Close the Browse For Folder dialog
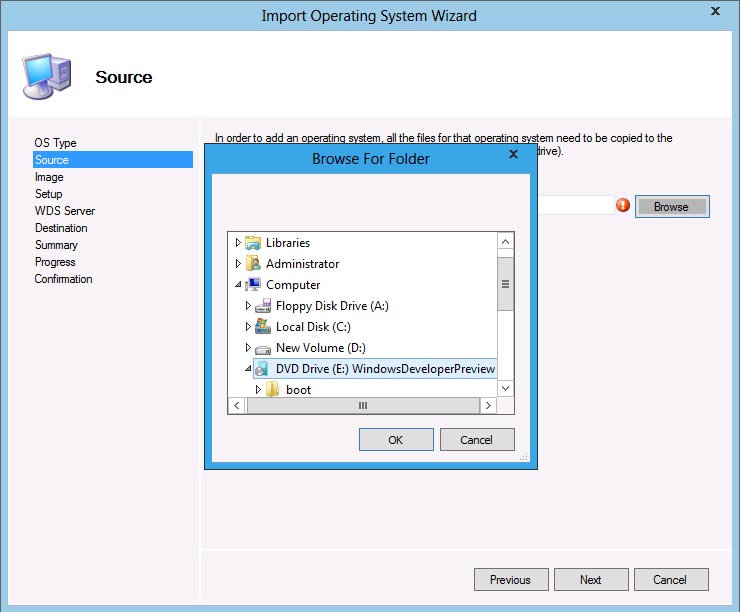The width and height of the screenshot is (740, 612). tap(513, 155)
